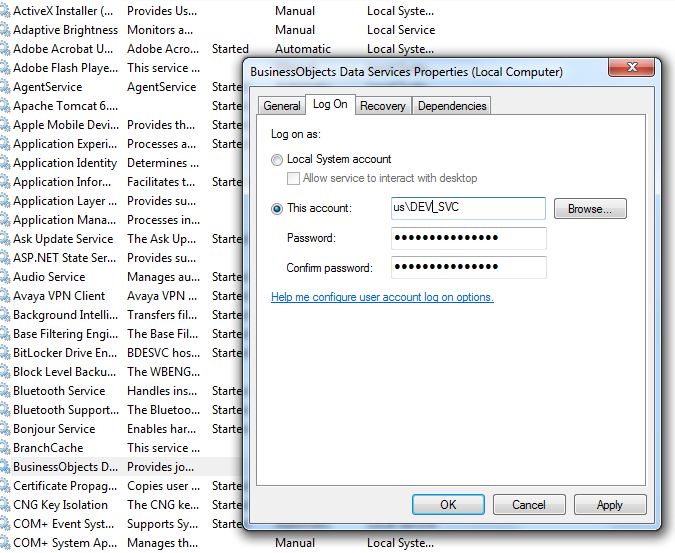675x553 pixels.
Task: Toggle Allow service to interact with desktop
Action: (293, 178)
